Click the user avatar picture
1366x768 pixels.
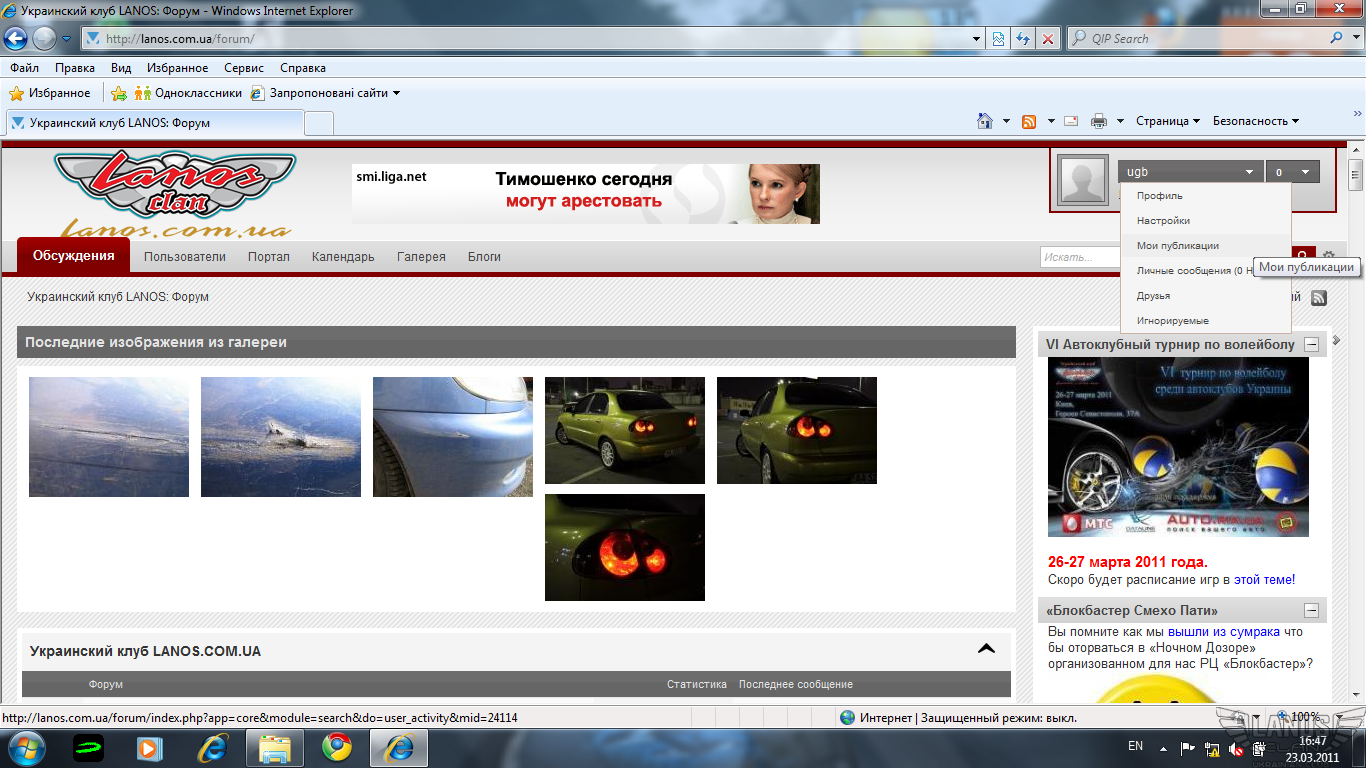[1083, 180]
